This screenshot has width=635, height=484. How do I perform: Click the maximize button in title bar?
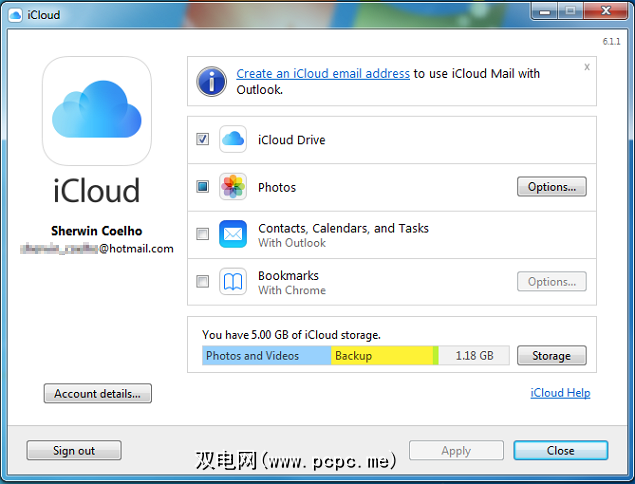(570, 11)
